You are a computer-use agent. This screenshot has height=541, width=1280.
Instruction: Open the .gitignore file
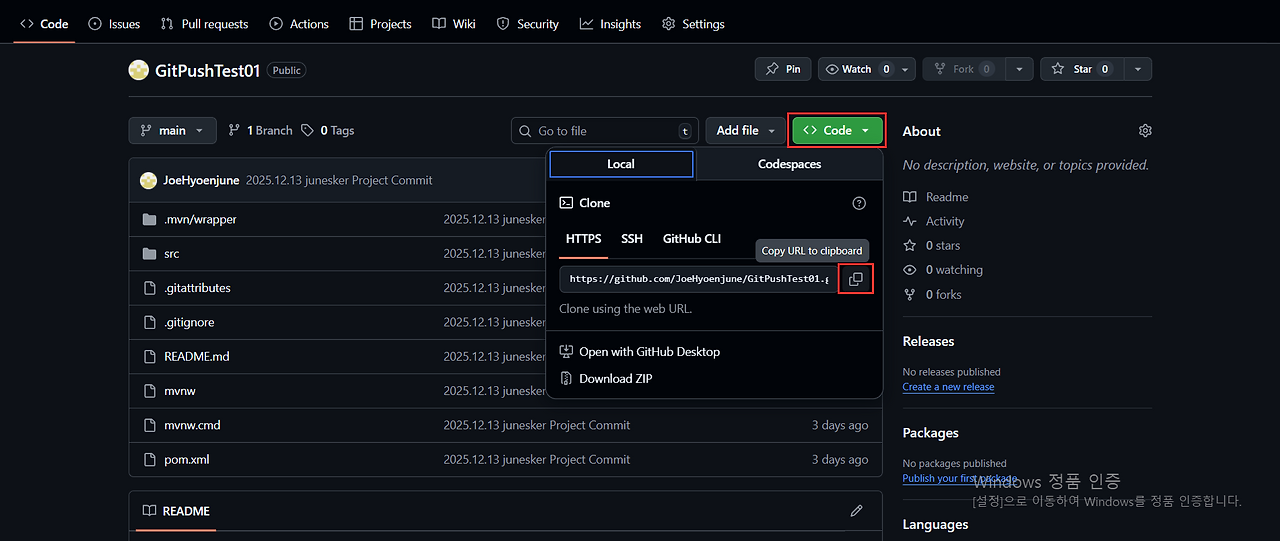tap(189, 322)
